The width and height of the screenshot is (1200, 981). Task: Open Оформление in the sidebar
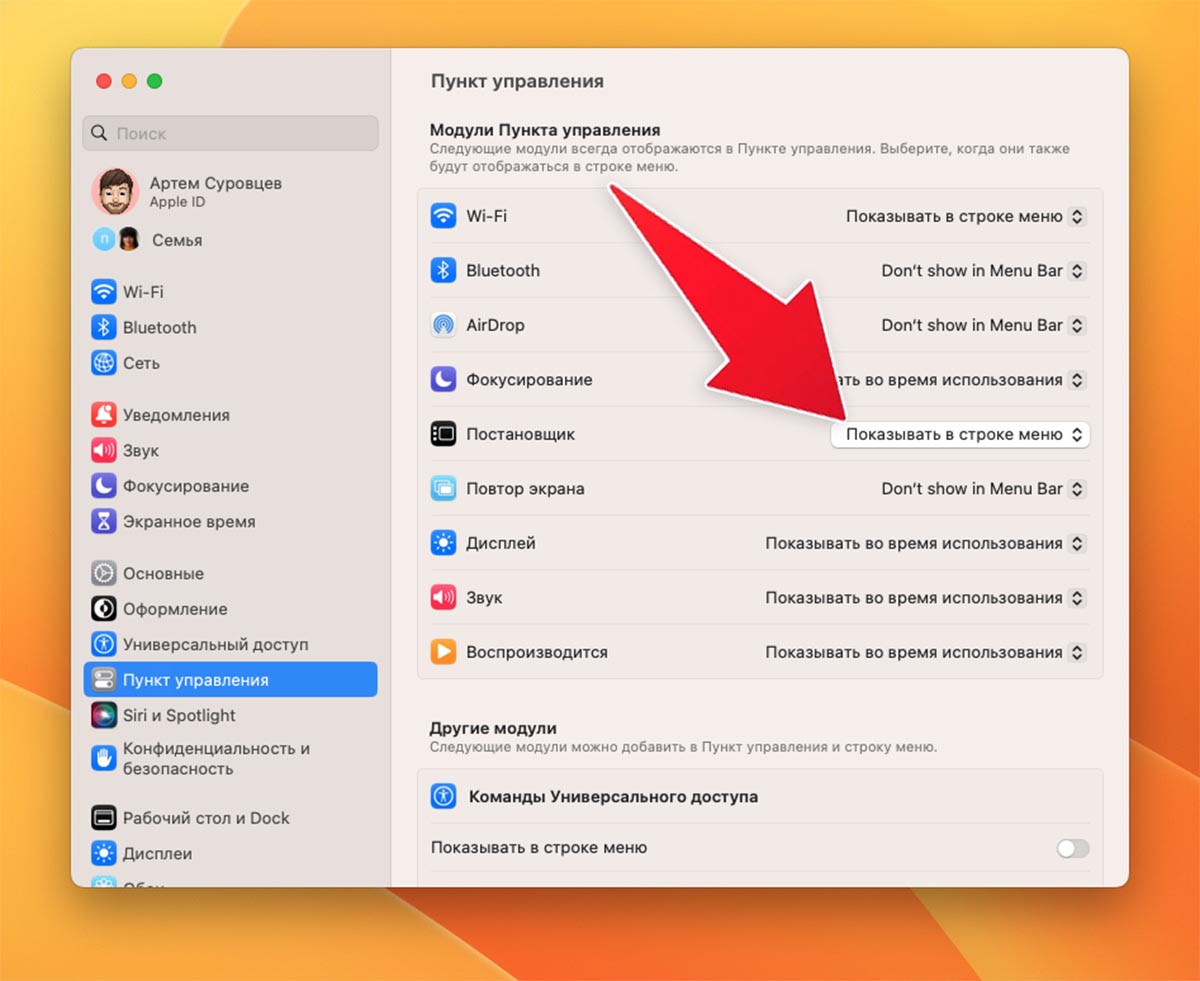point(231,609)
